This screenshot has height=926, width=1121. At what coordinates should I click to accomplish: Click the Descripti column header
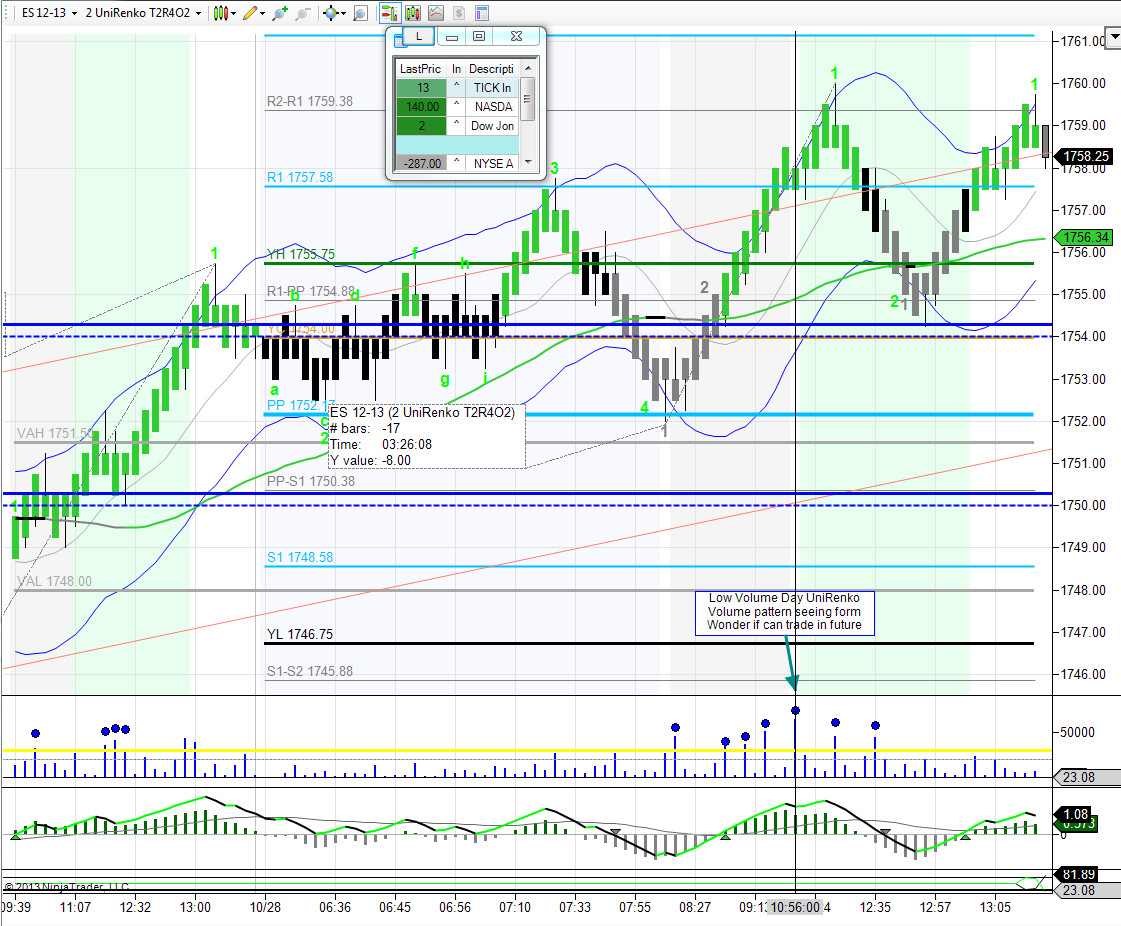click(x=492, y=69)
